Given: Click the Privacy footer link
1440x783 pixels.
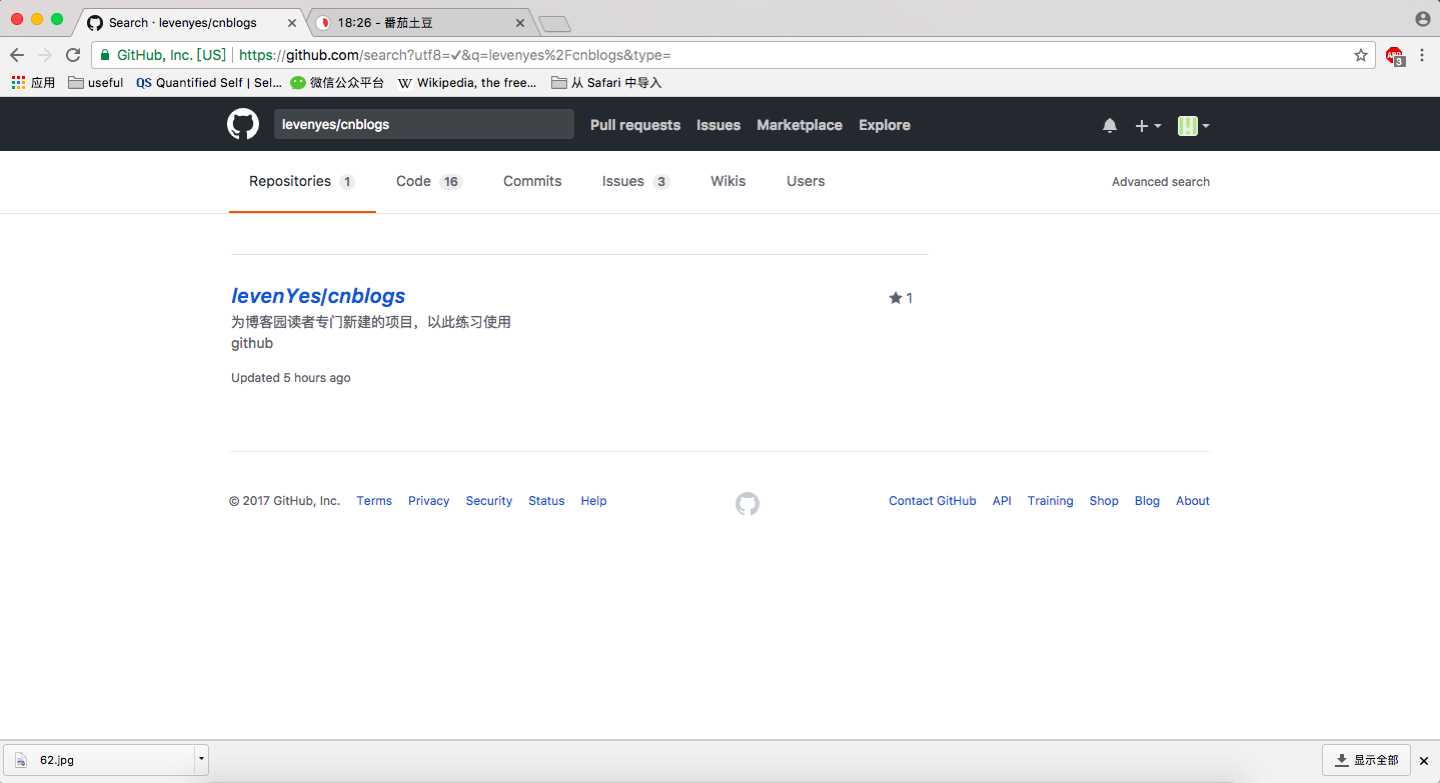Looking at the screenshot, I should pyautogui.click(x=429, y=501).
